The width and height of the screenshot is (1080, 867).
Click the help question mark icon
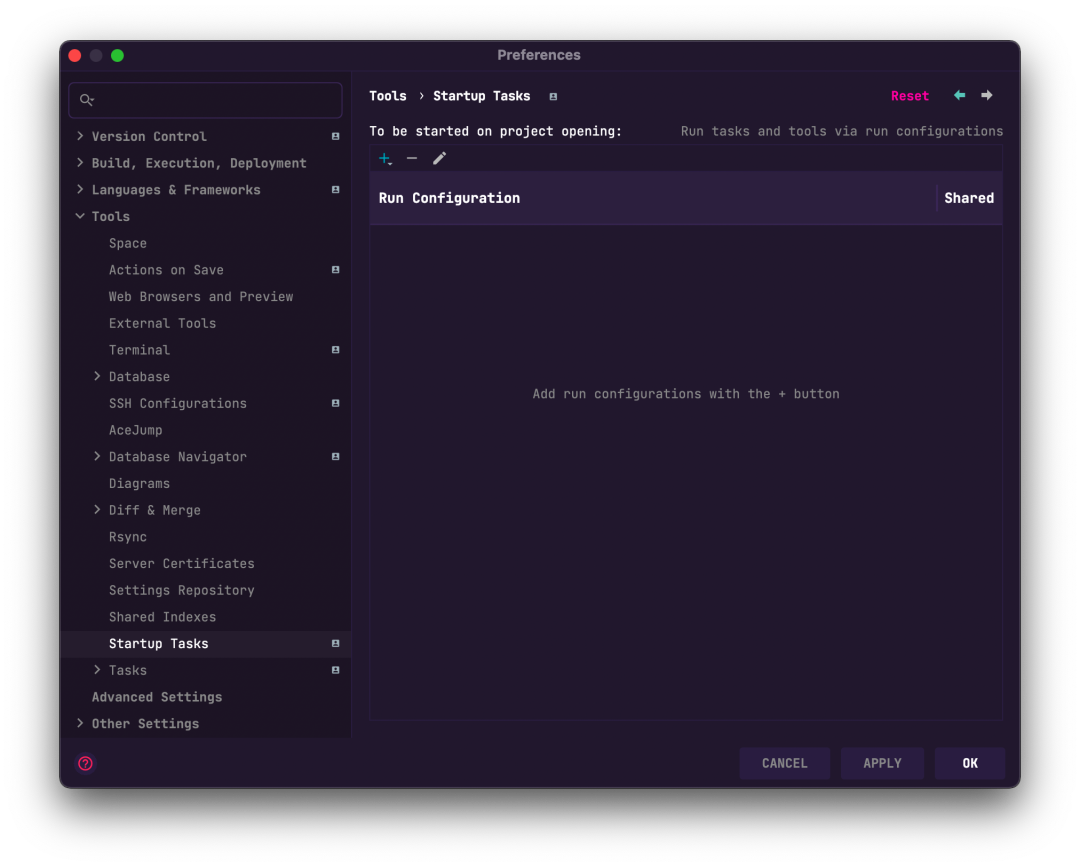click(x=85, y=763)
